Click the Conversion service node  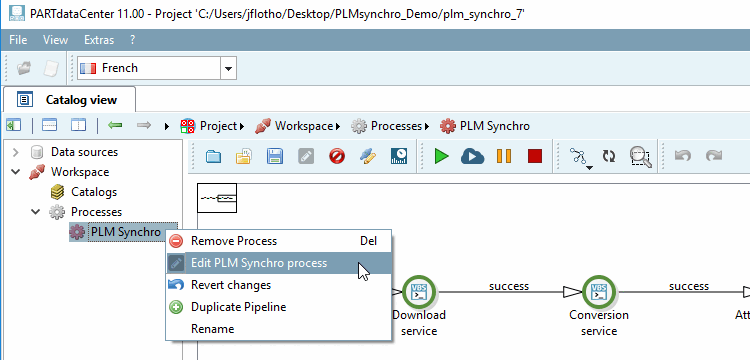[x=599, y=292]
